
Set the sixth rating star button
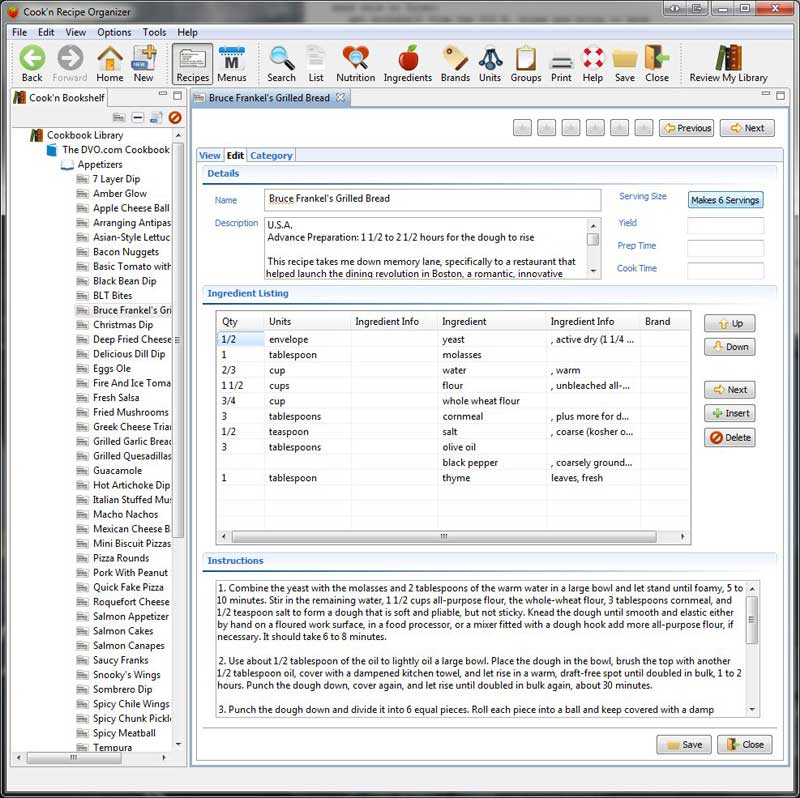coord(643,128)
